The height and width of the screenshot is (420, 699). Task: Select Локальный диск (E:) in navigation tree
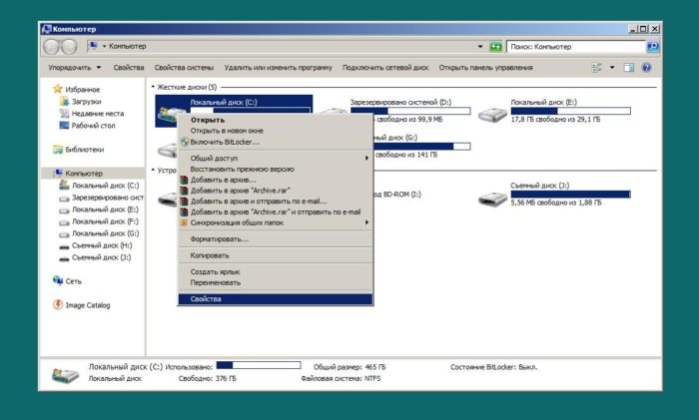[x=105, y=210]
